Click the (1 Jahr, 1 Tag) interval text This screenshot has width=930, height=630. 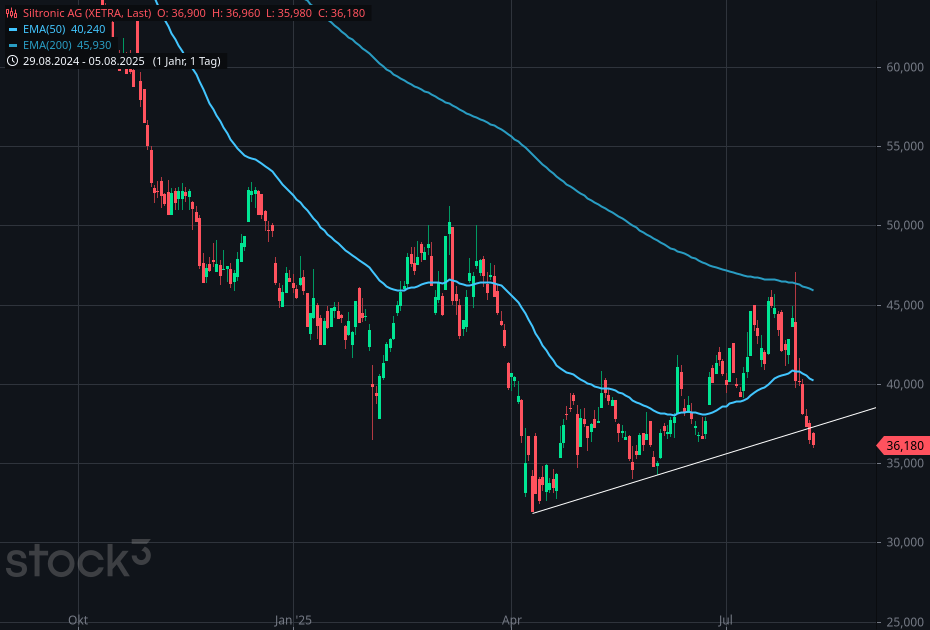(187, 61)
